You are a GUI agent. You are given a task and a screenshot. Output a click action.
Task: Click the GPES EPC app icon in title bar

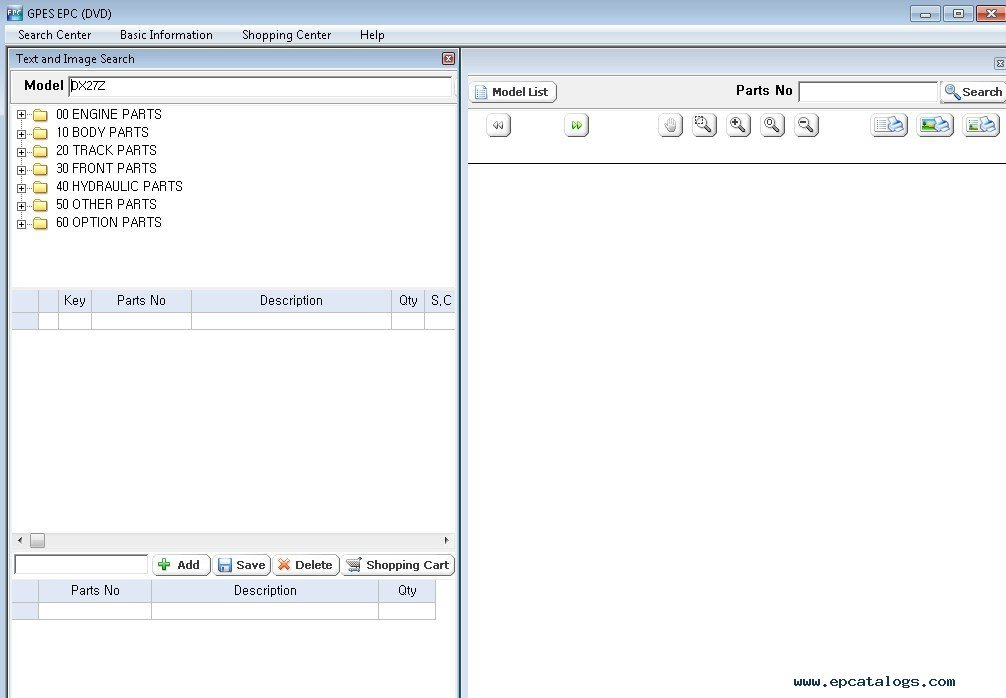pyautogui.click(x=14, y=13)
